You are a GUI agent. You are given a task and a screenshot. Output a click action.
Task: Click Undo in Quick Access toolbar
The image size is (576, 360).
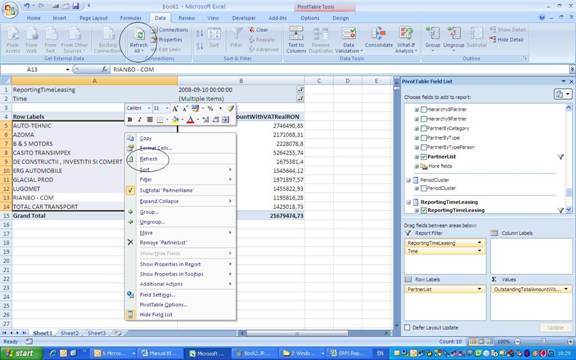[x=26, y=6]
